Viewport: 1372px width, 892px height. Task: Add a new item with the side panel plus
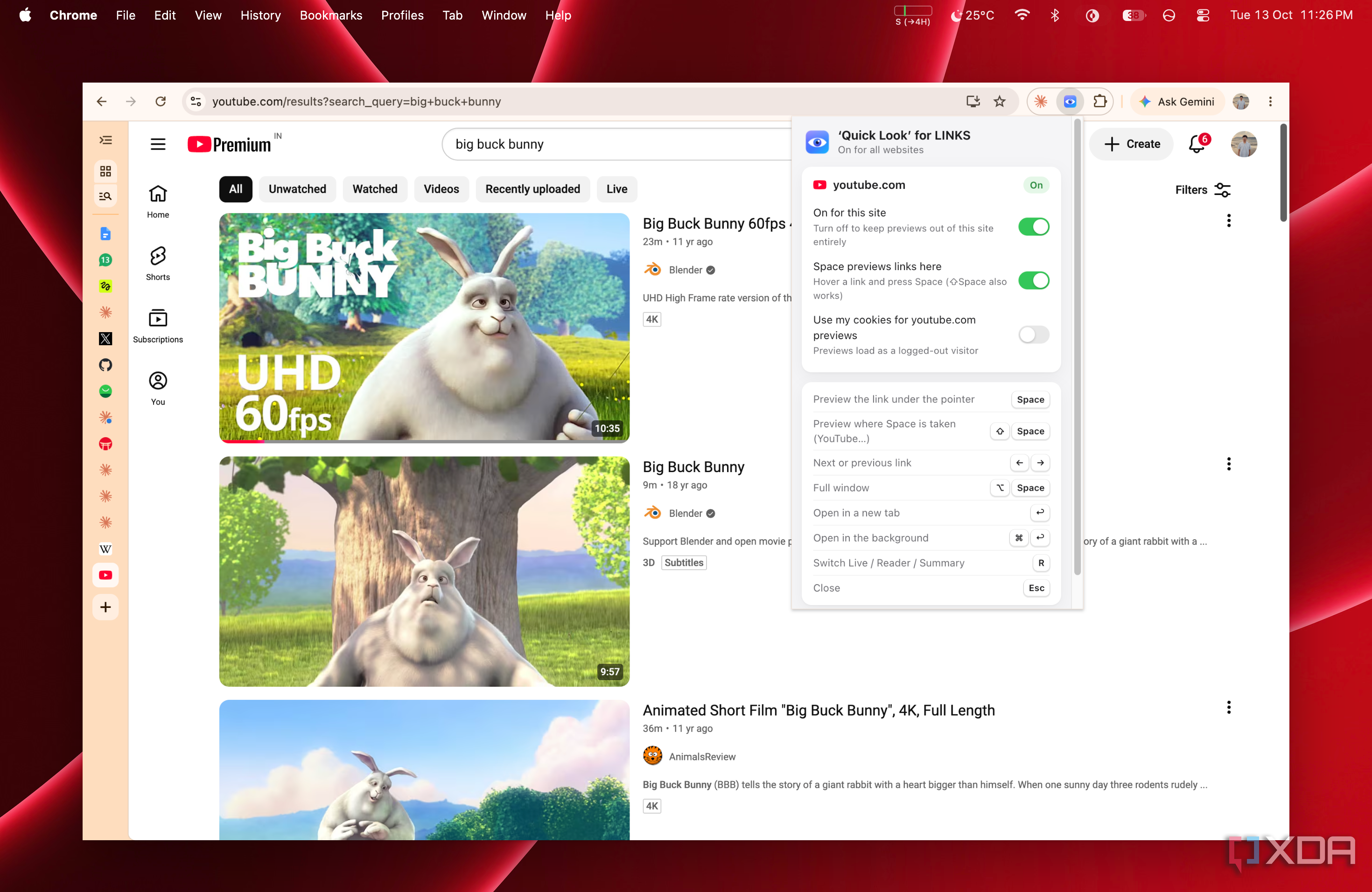[x=105, y=607]
